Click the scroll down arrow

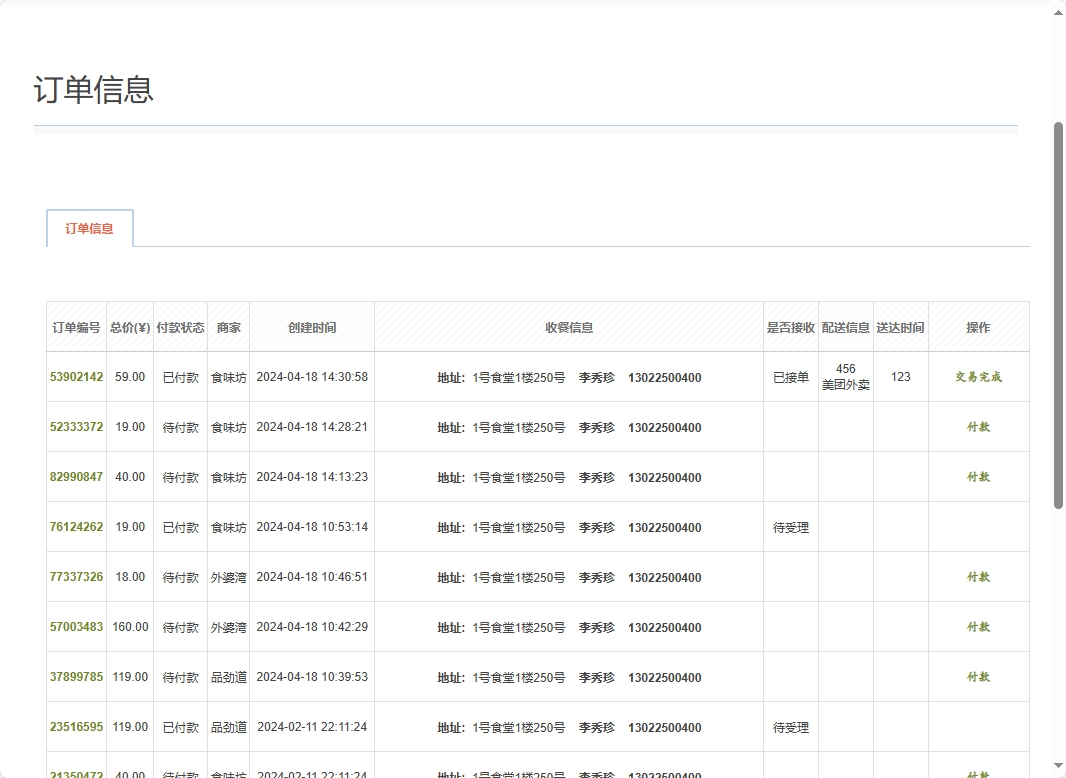point(1058,766)
